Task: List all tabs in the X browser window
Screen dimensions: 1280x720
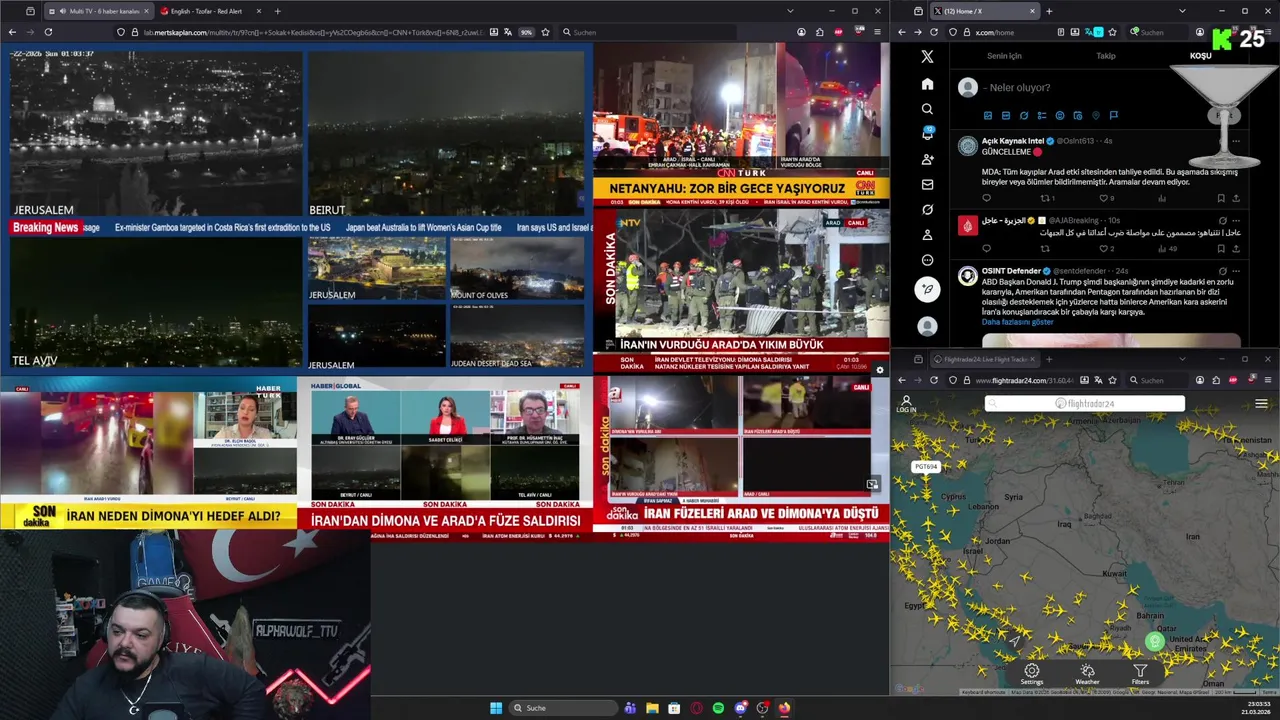Action: [1182, 11]
